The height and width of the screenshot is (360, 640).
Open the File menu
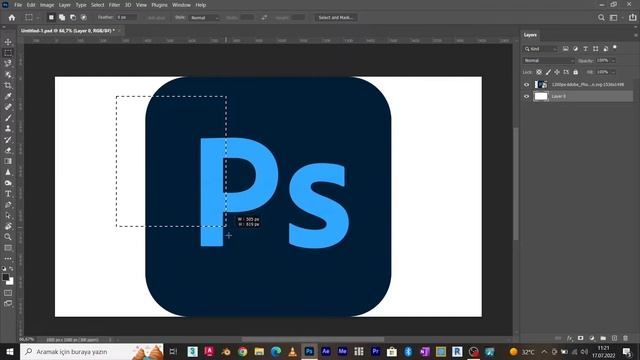pos(18,5)
